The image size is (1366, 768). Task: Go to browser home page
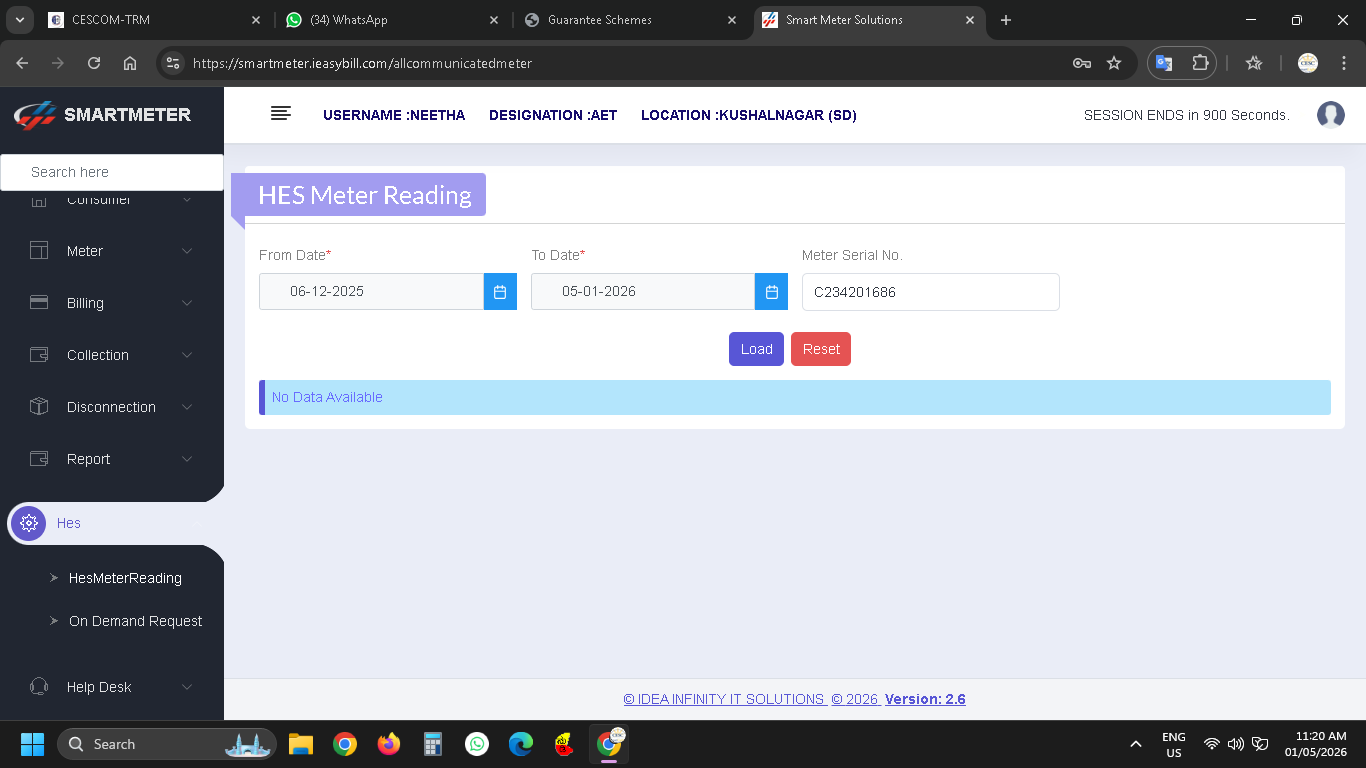pos(130,63)
